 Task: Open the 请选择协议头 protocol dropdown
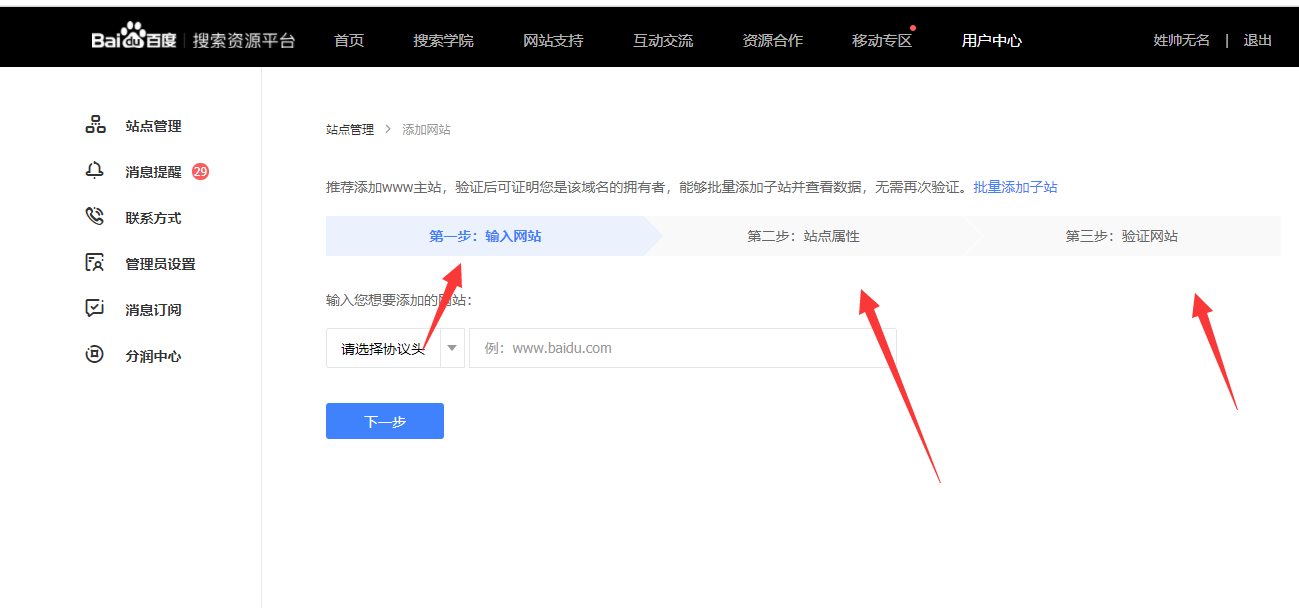[x=395, y=348]
